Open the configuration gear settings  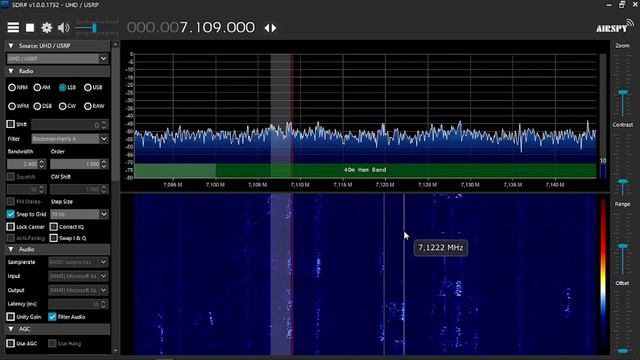point(47,28)
